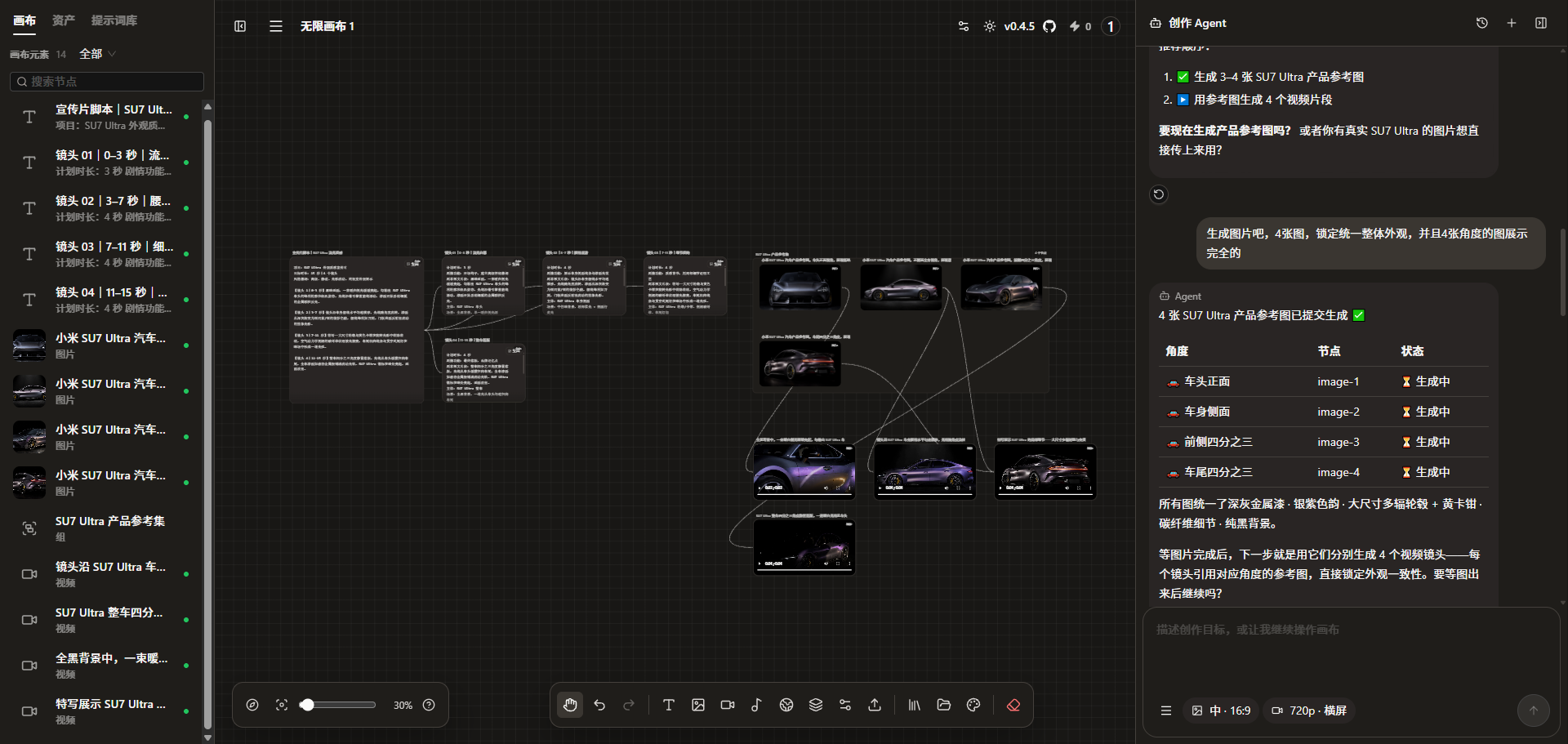Open the help question mark icon
Screen dimensions: 1568x744
click(429, 705)
